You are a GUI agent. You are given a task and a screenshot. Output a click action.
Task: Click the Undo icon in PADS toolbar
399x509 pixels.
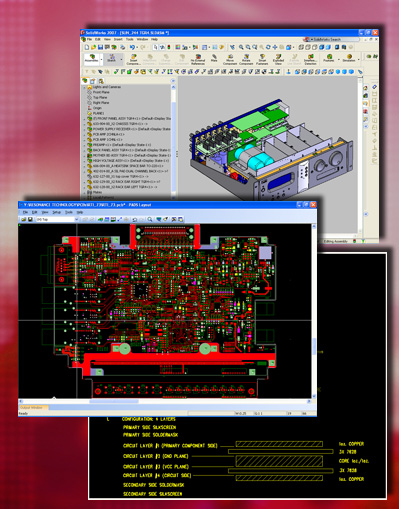point(135,219)
